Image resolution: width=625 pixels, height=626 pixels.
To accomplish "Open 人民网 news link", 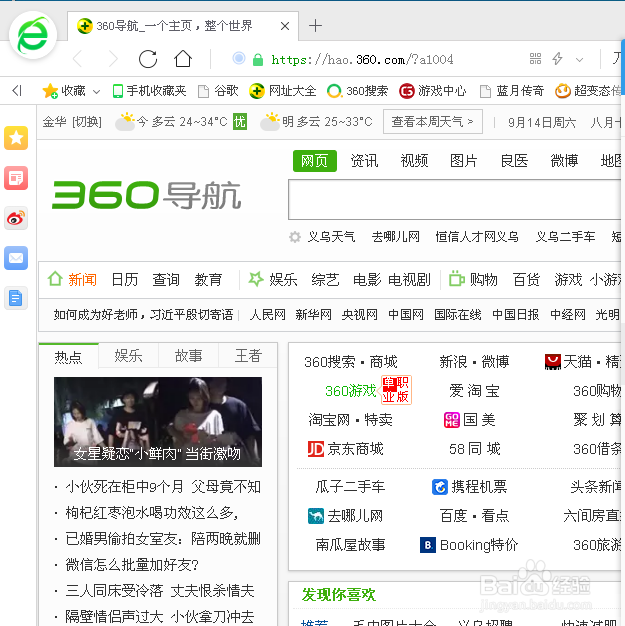I will pos(268,315).
